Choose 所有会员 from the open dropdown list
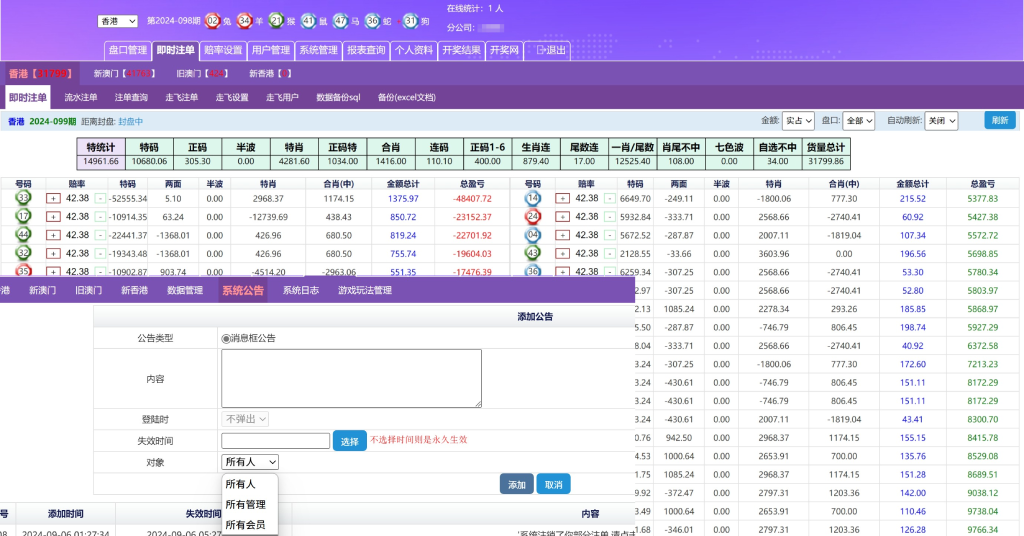 click(x=246, y=524)
